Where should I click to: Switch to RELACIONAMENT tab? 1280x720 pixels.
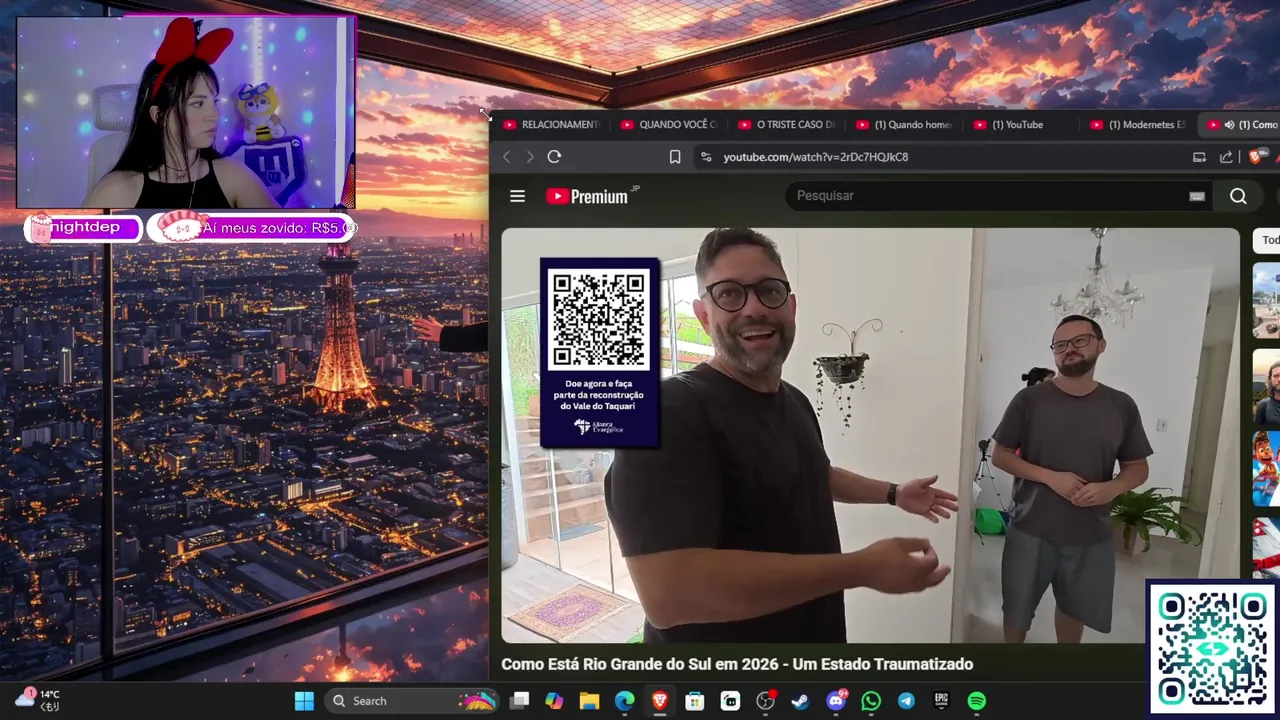(x=552, y=125)
